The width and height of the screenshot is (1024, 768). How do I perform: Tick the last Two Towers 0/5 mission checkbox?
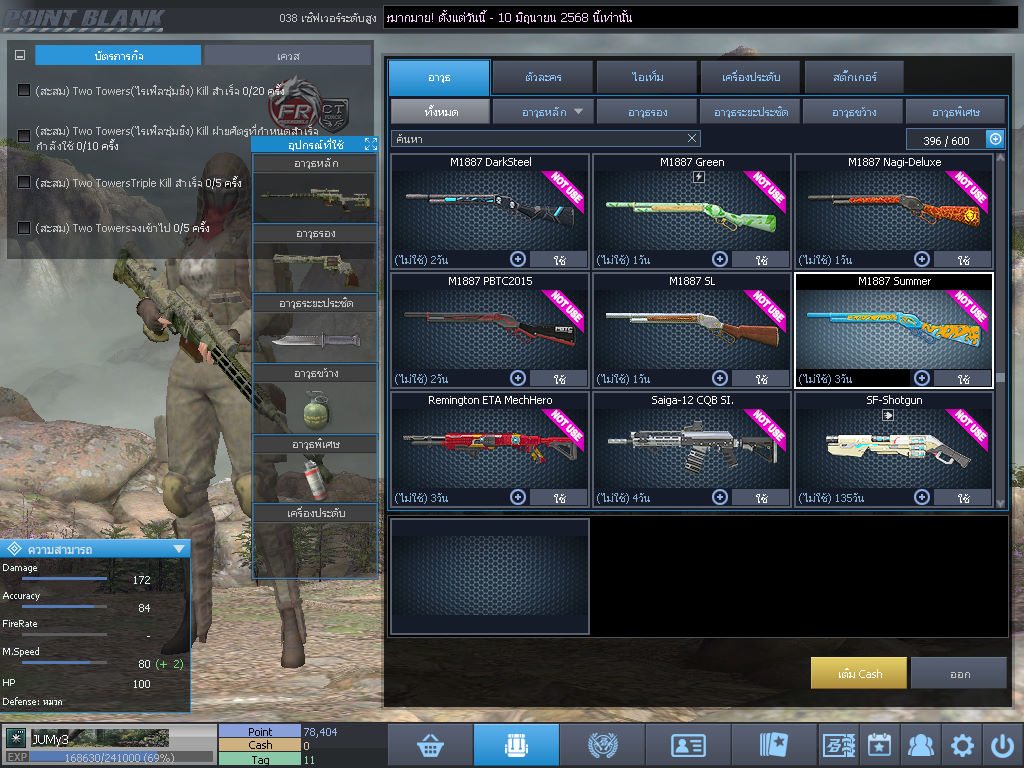coord(24,227)
